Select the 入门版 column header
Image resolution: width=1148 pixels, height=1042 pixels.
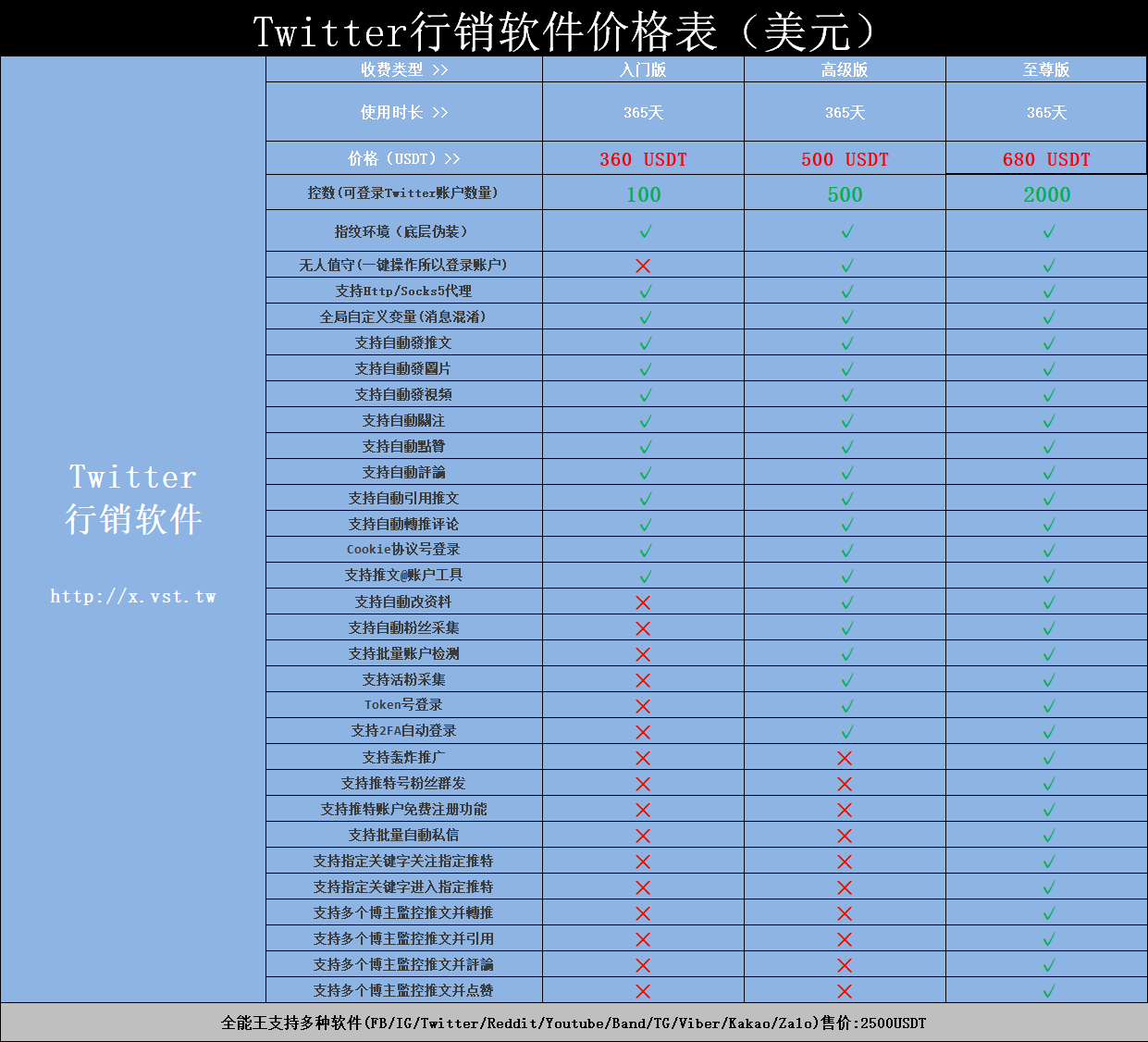click(643, 69)
